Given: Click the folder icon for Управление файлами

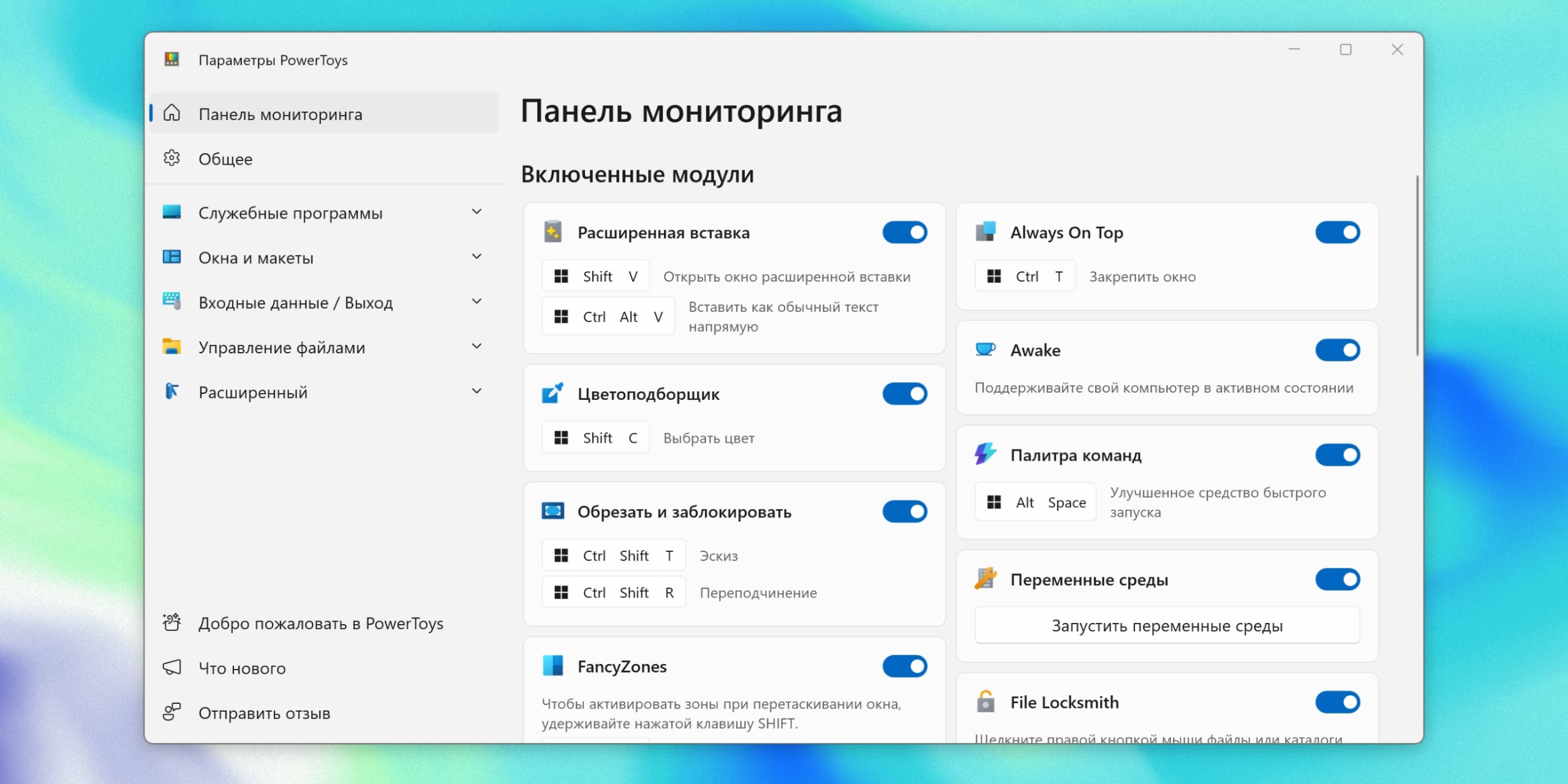Looking at the screenshot, I should point(171,346).
